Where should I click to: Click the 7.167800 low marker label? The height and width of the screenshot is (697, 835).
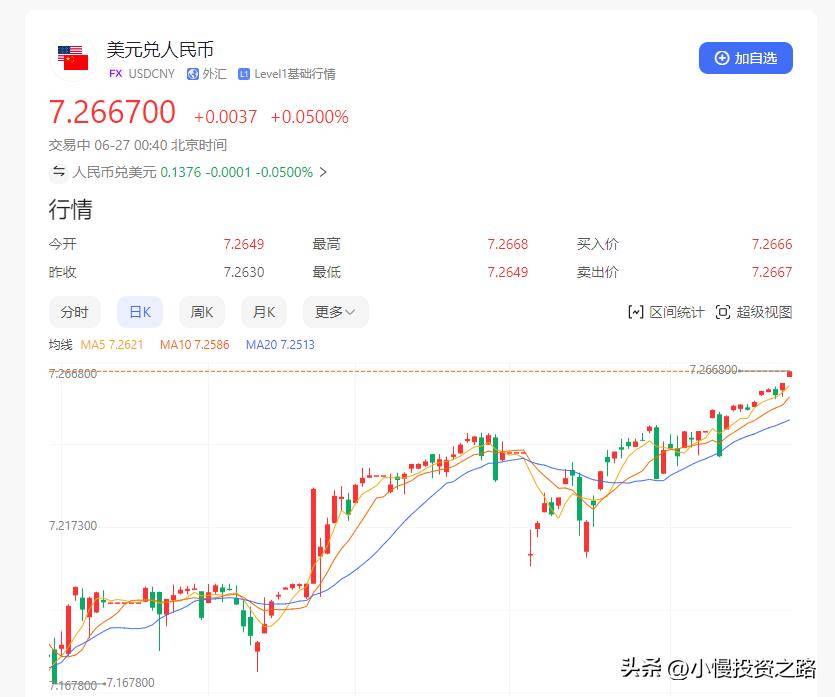click(130, 683)
